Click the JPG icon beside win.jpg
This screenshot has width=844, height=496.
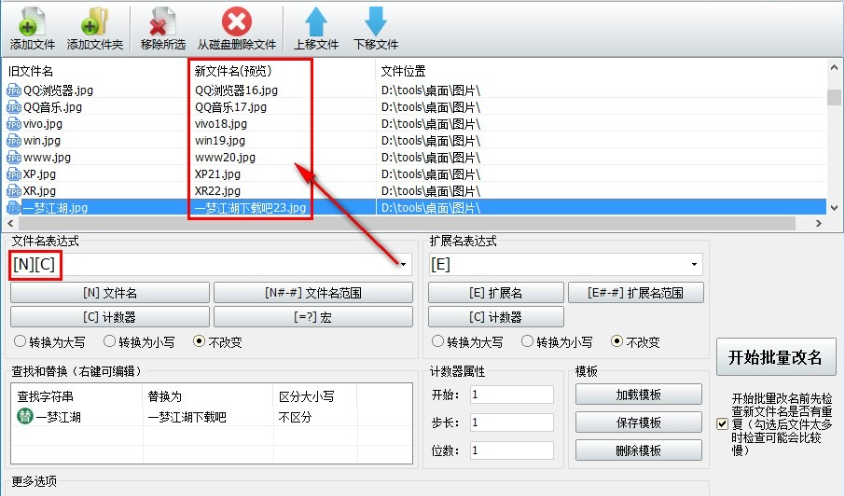tap(13, 141)
